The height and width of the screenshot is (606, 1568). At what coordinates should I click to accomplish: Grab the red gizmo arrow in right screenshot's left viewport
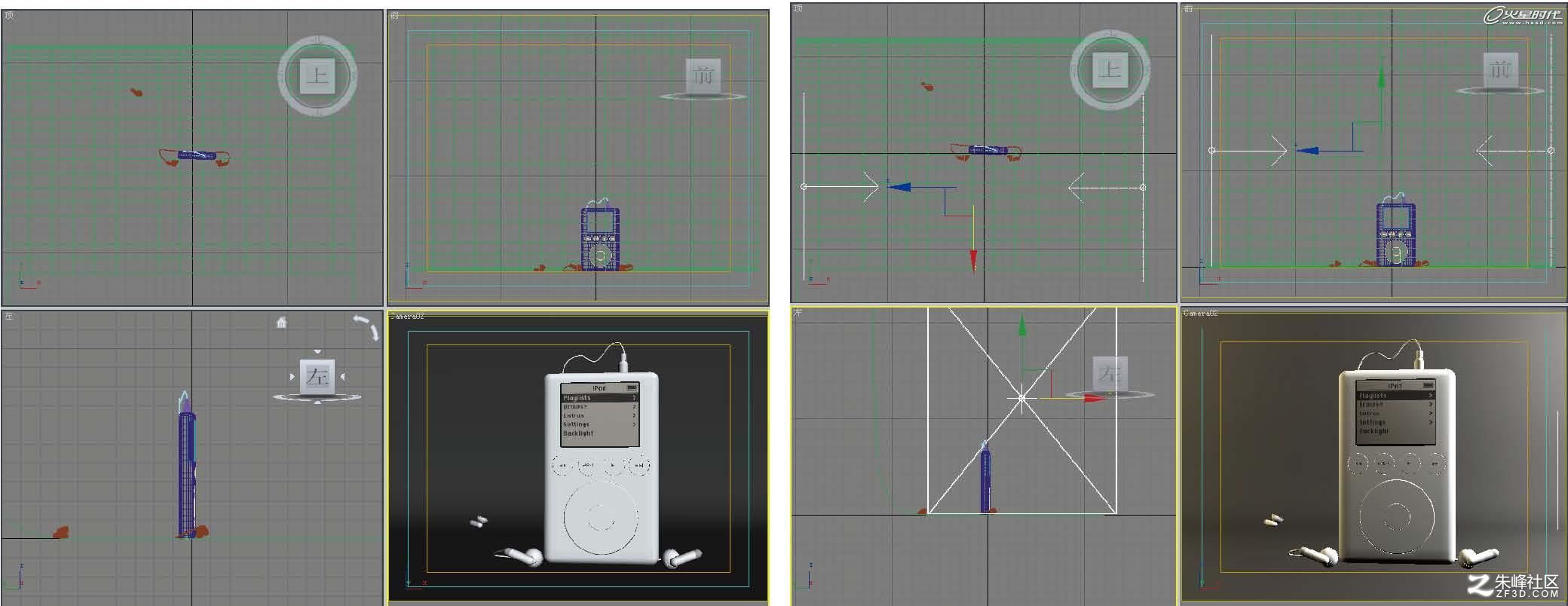pyautogui.click(x=1095, y=398)
